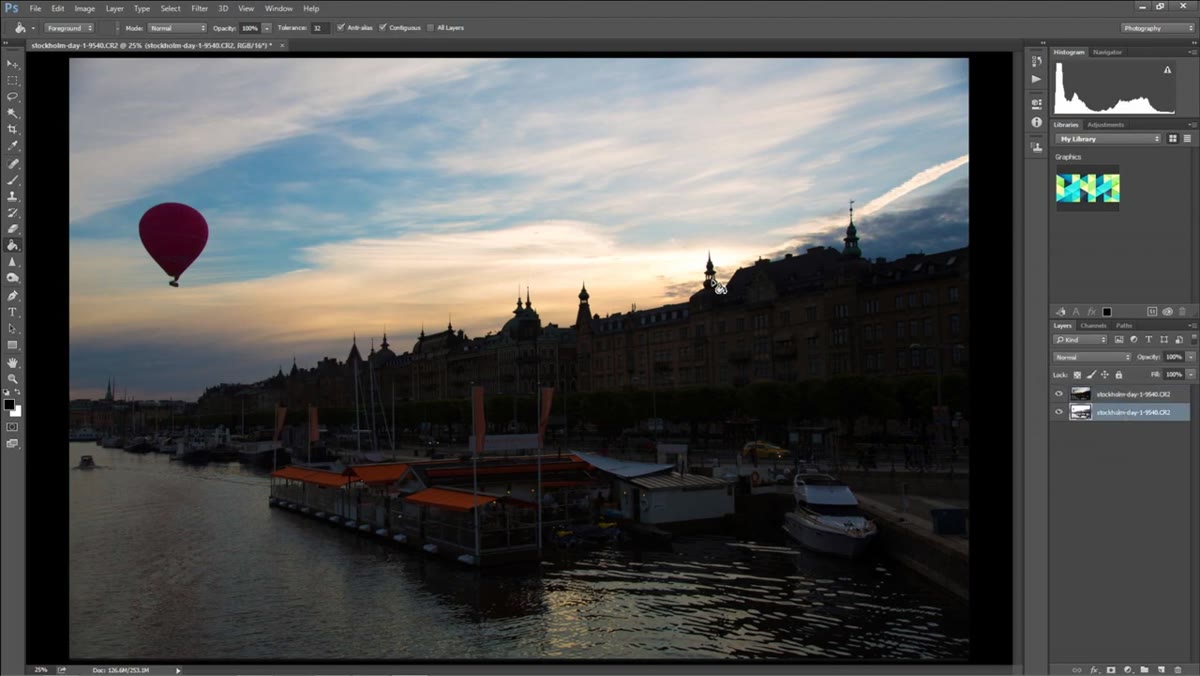Viewport: 1200px width, 676px height.
Task: Open the Filter menu
Action: click(200, 8)
